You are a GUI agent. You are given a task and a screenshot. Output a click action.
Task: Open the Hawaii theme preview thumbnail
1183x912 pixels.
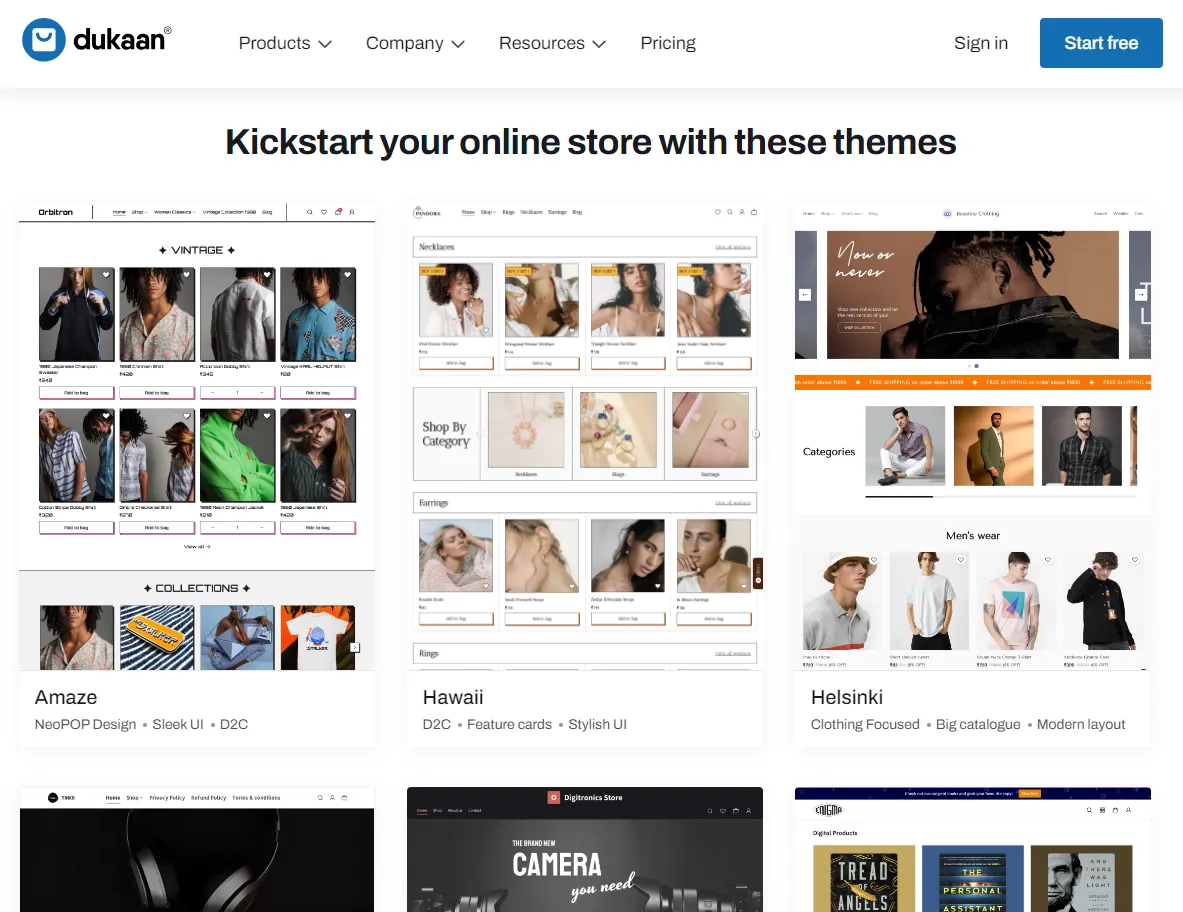(x=585, y=436)
